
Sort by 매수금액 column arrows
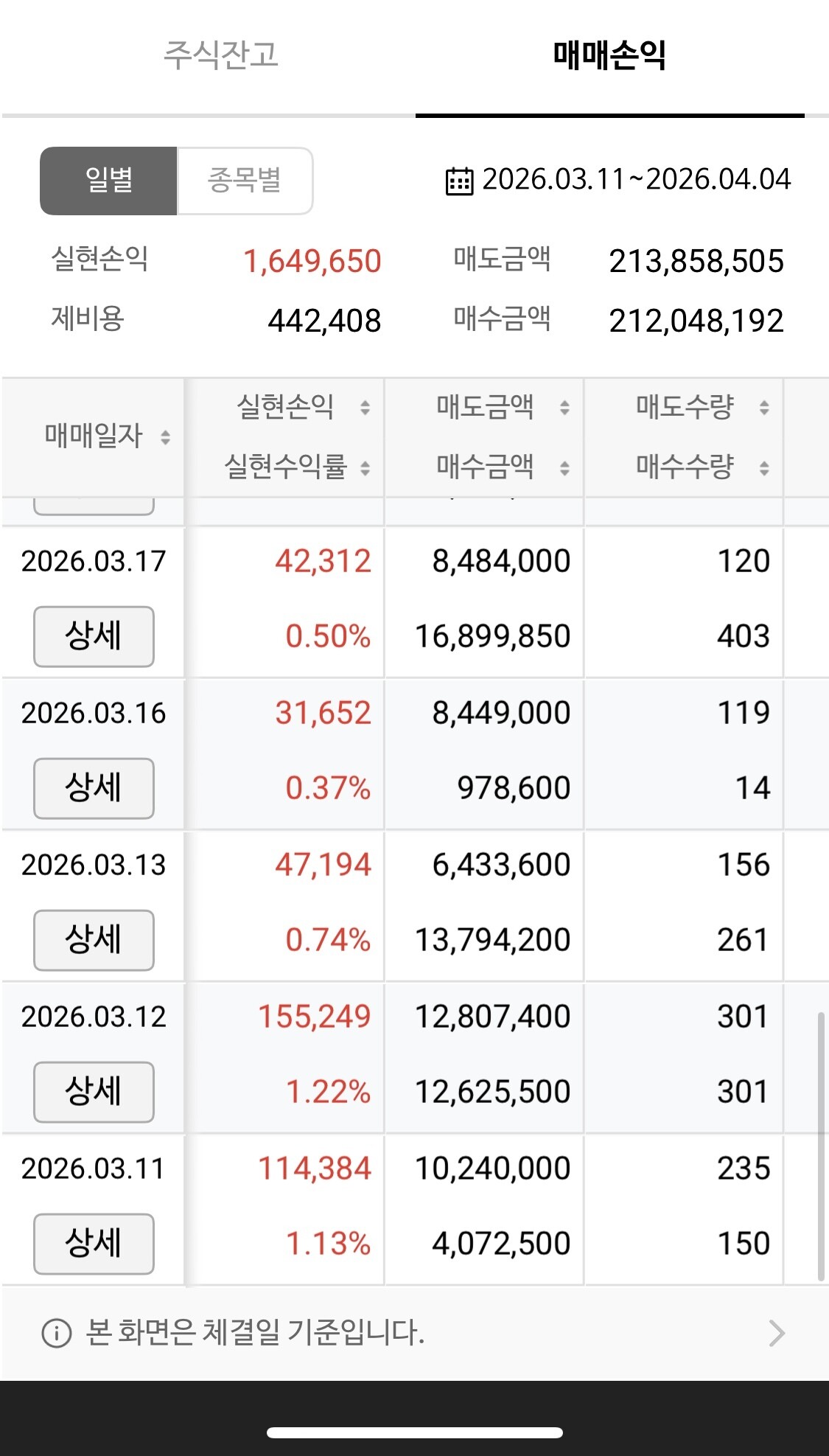[564, 467]
